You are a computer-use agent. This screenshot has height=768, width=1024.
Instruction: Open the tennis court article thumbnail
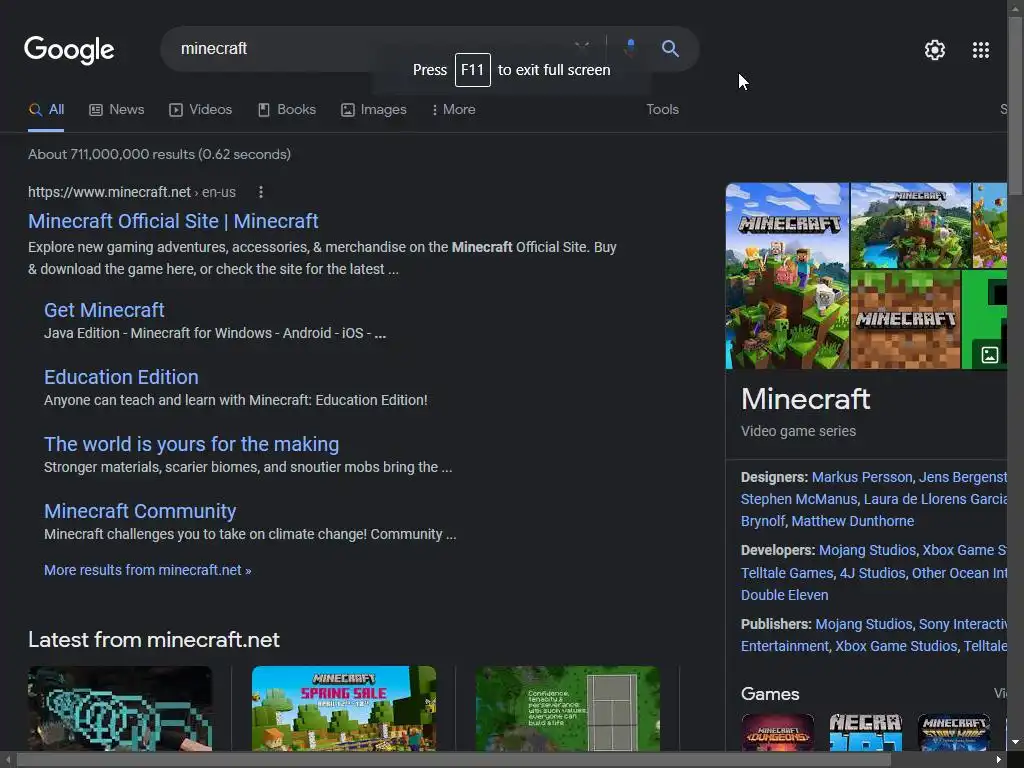568,709
